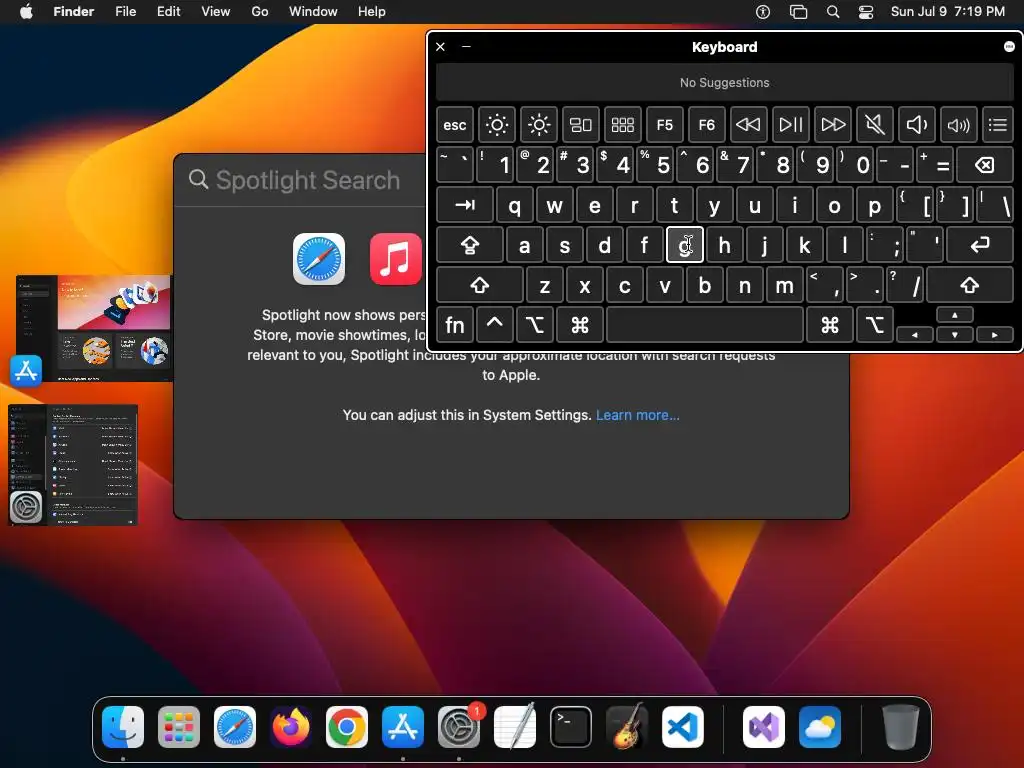Tap the down arrow key
This screenshot has height=768, width=1024.
tap(955, 334)
